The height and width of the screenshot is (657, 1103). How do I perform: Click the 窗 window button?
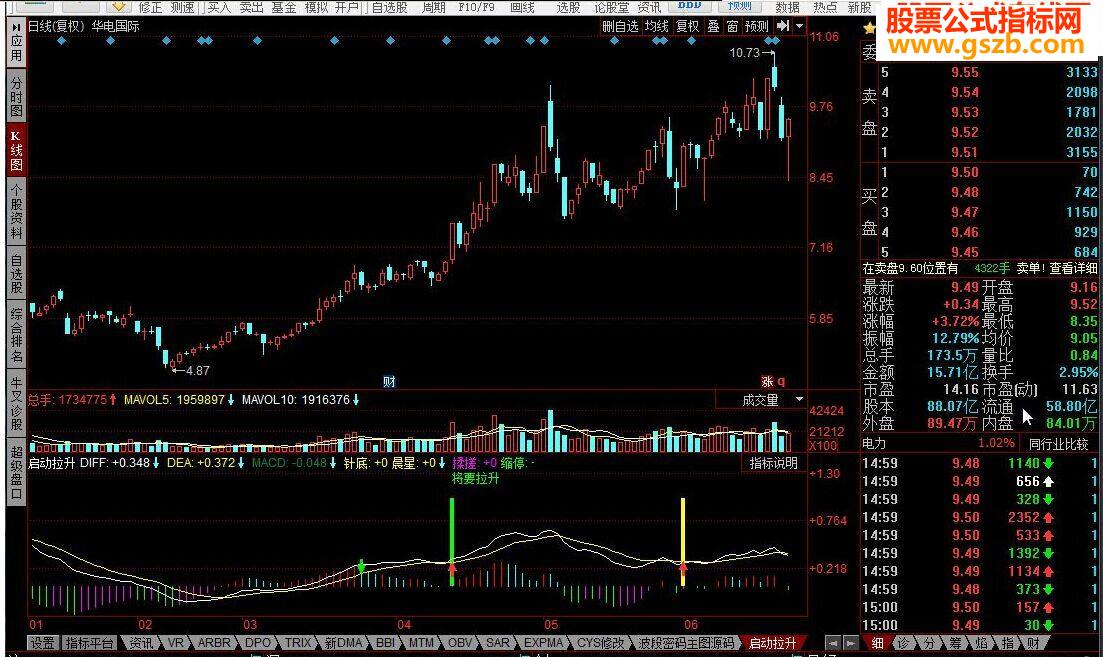732,26
